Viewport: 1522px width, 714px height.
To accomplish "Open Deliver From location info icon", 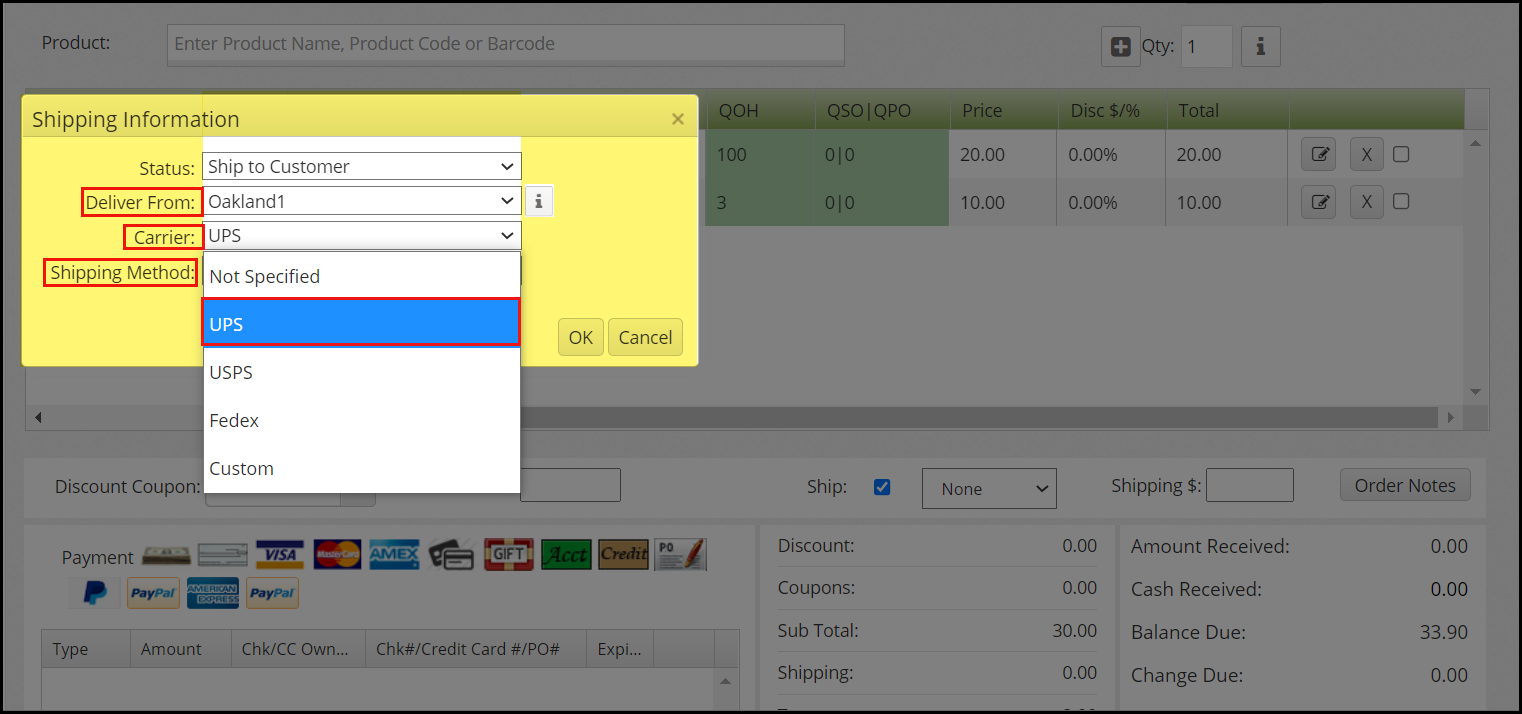I will point(539,201).
